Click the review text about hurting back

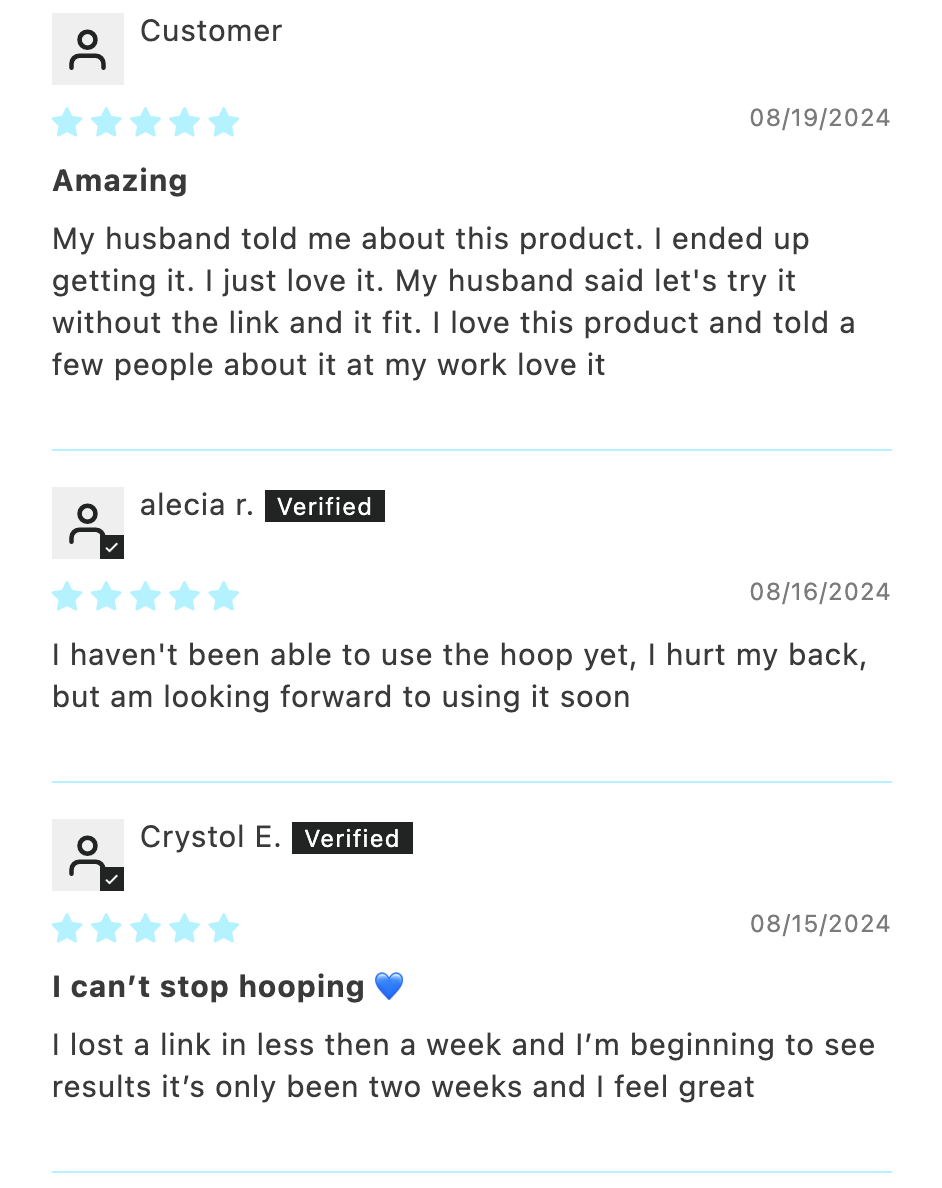click(x=459, y=676)
